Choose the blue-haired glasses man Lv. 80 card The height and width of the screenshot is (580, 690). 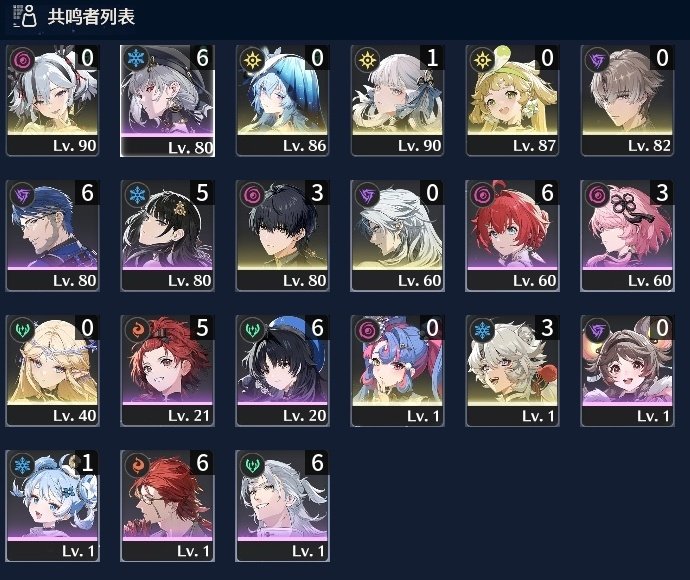click(x=53, y=235)
